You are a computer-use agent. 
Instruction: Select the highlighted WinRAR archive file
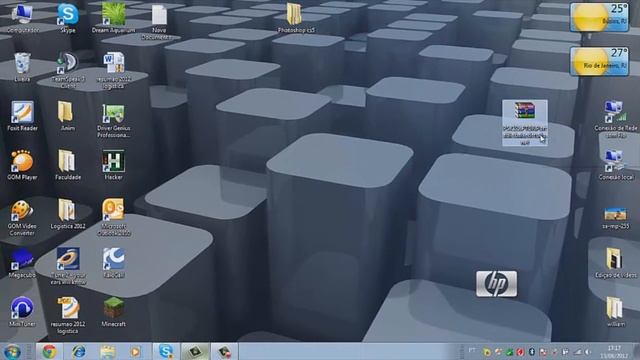pos(525,123)
